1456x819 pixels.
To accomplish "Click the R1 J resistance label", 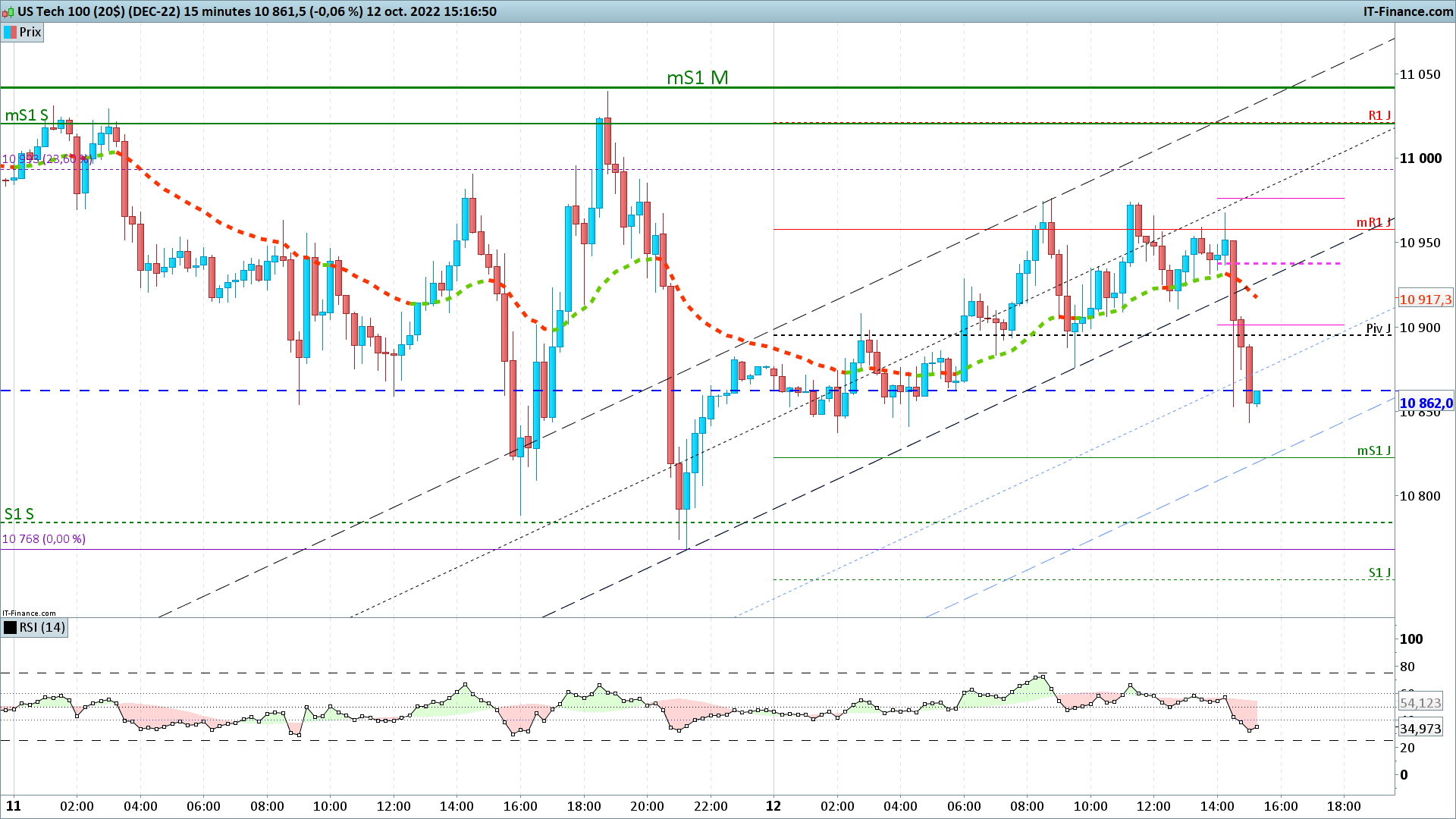I will tap(1379, 115).
